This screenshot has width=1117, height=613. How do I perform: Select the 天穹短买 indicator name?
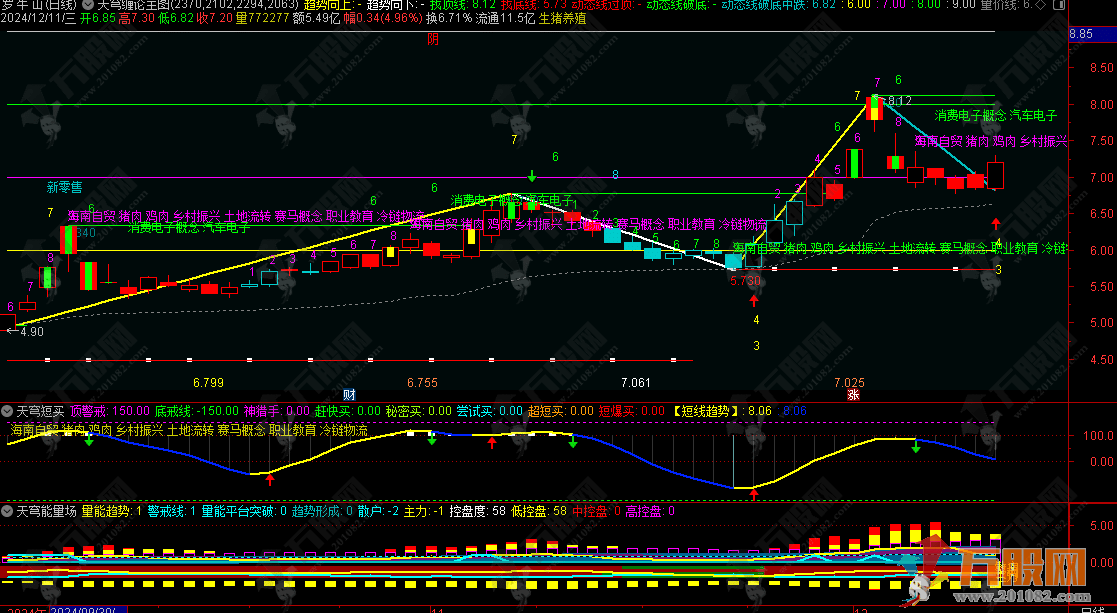40,411
